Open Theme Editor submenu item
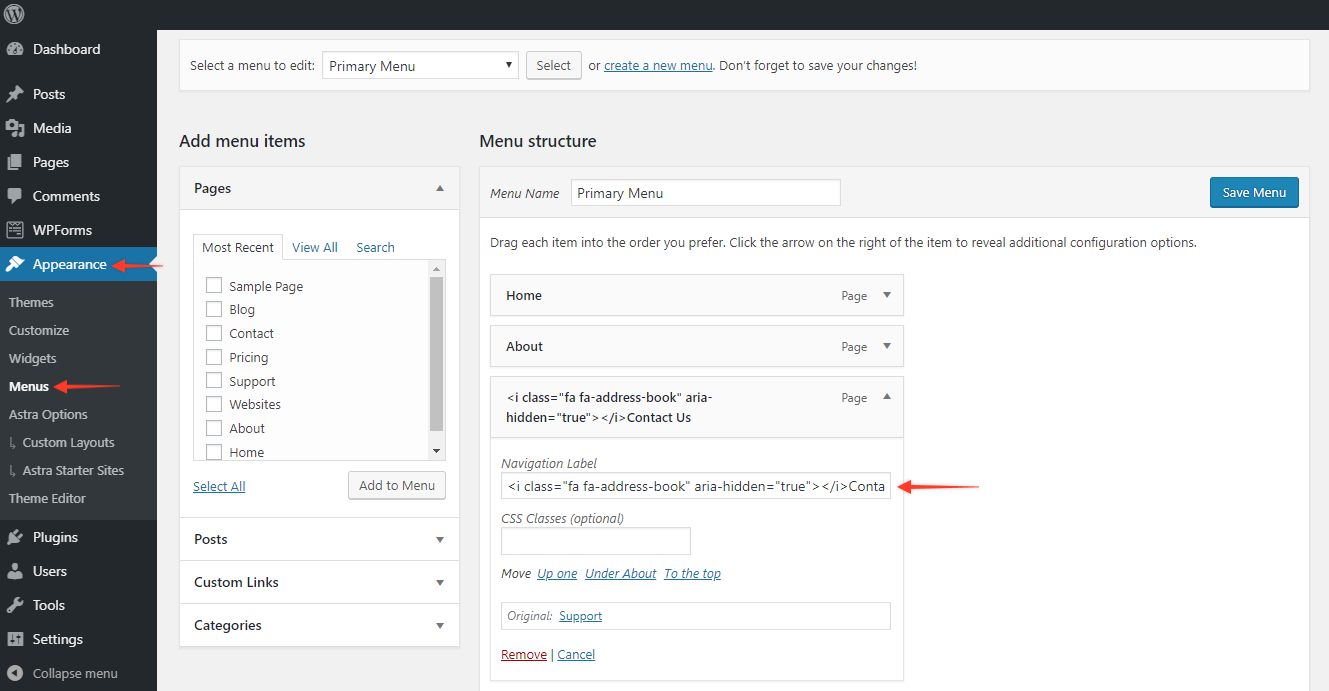This screenshot has width=1329, height=691. [x=47, y=498]
